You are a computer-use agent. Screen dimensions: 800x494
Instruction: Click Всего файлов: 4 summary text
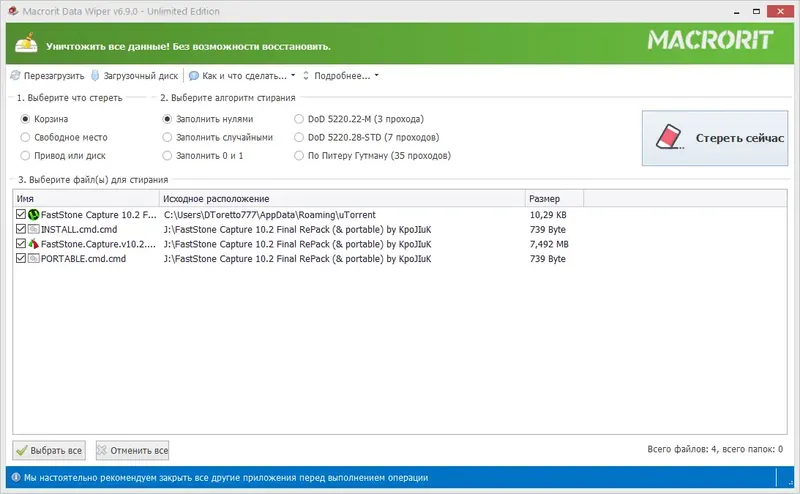pos(715,449)
